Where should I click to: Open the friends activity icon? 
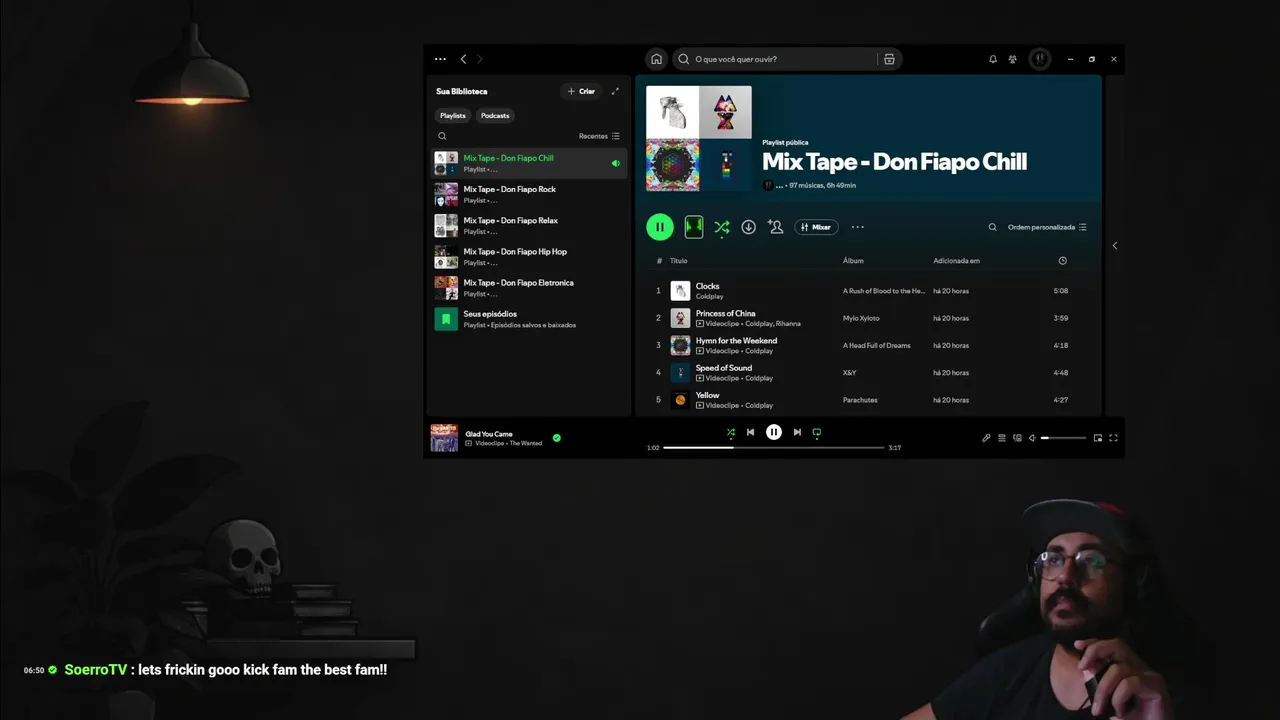[1013, 59]
